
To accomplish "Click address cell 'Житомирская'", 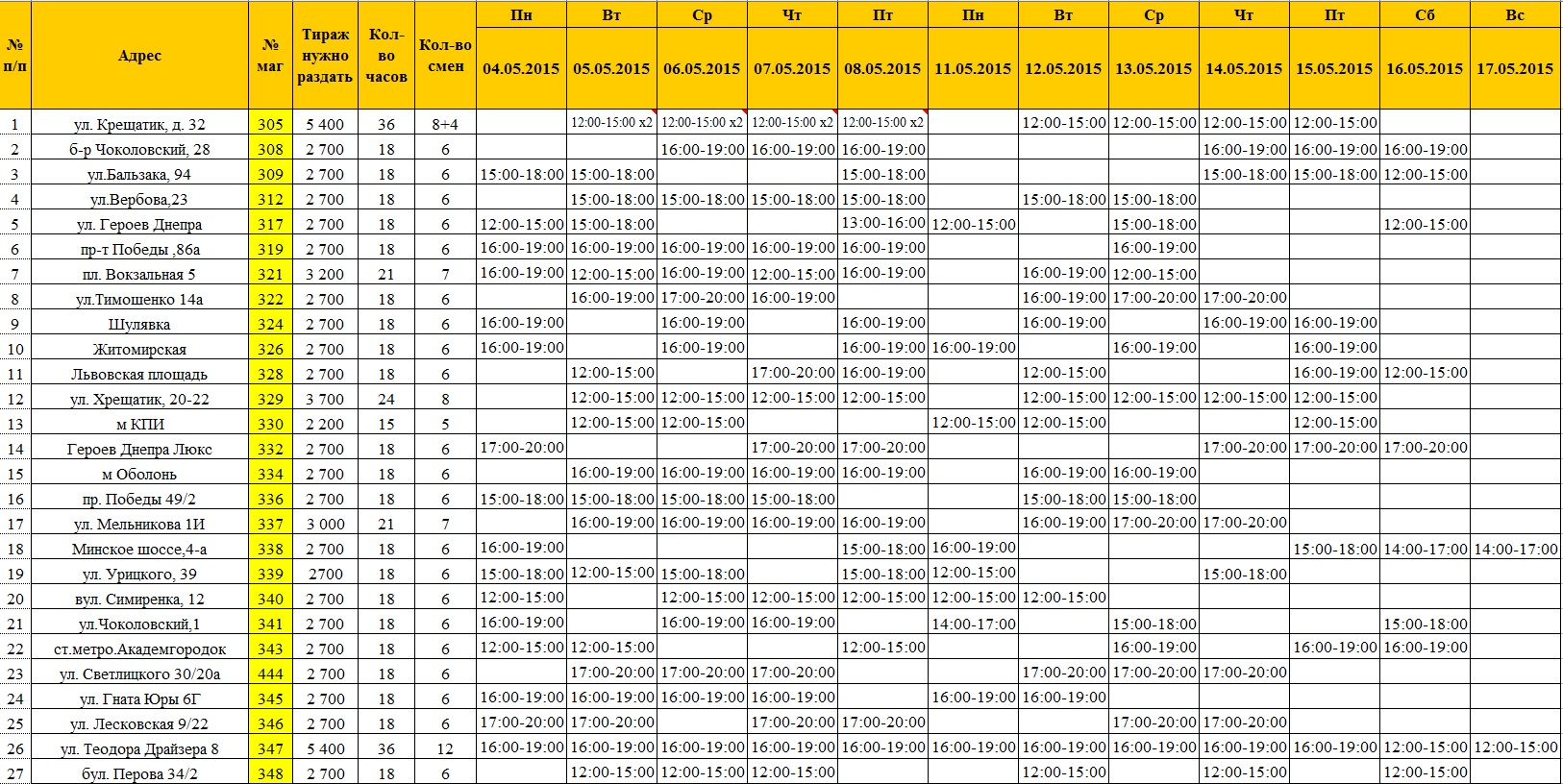I will [x=139, y=349].
